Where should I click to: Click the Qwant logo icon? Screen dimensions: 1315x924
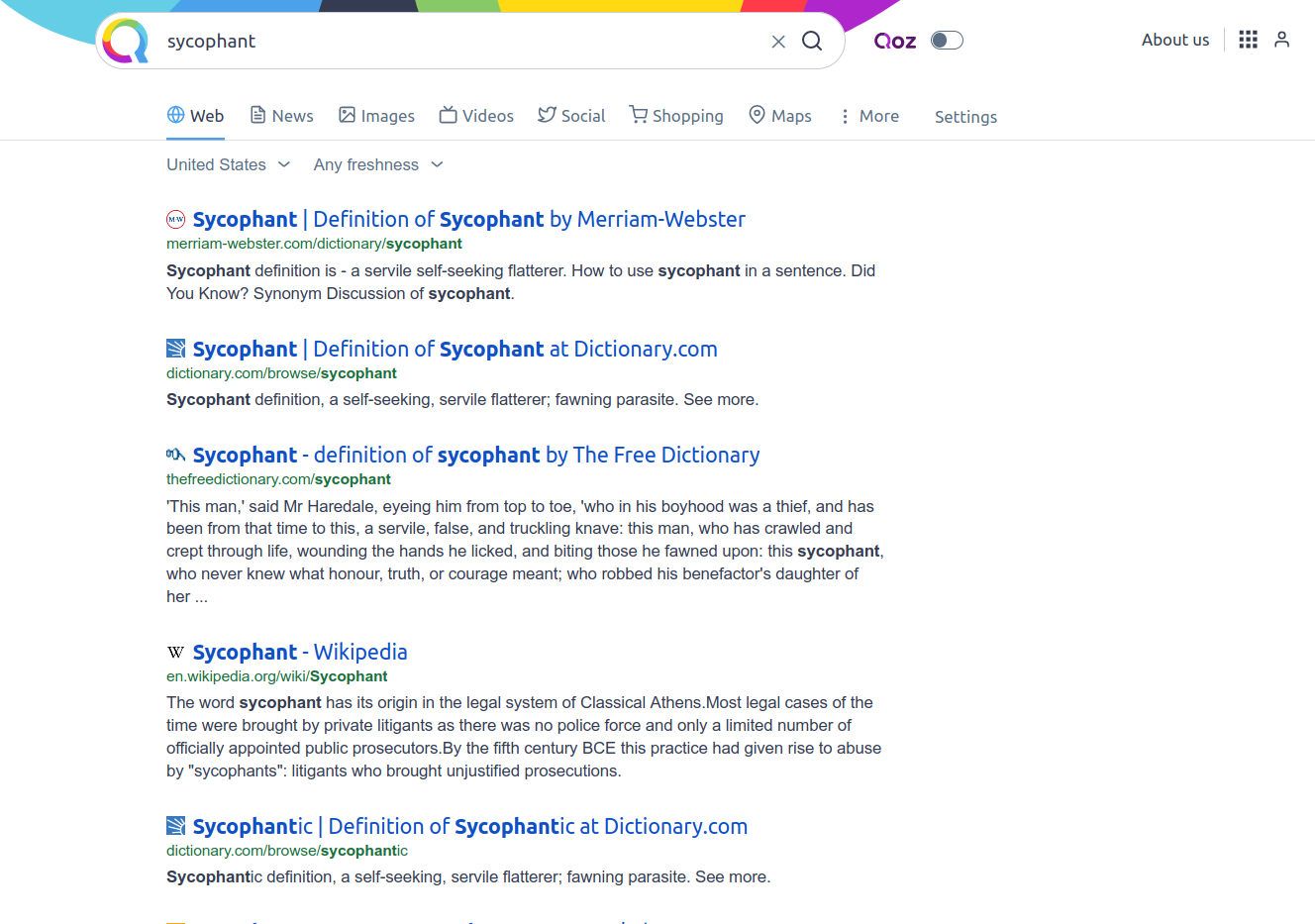point(125,41)
